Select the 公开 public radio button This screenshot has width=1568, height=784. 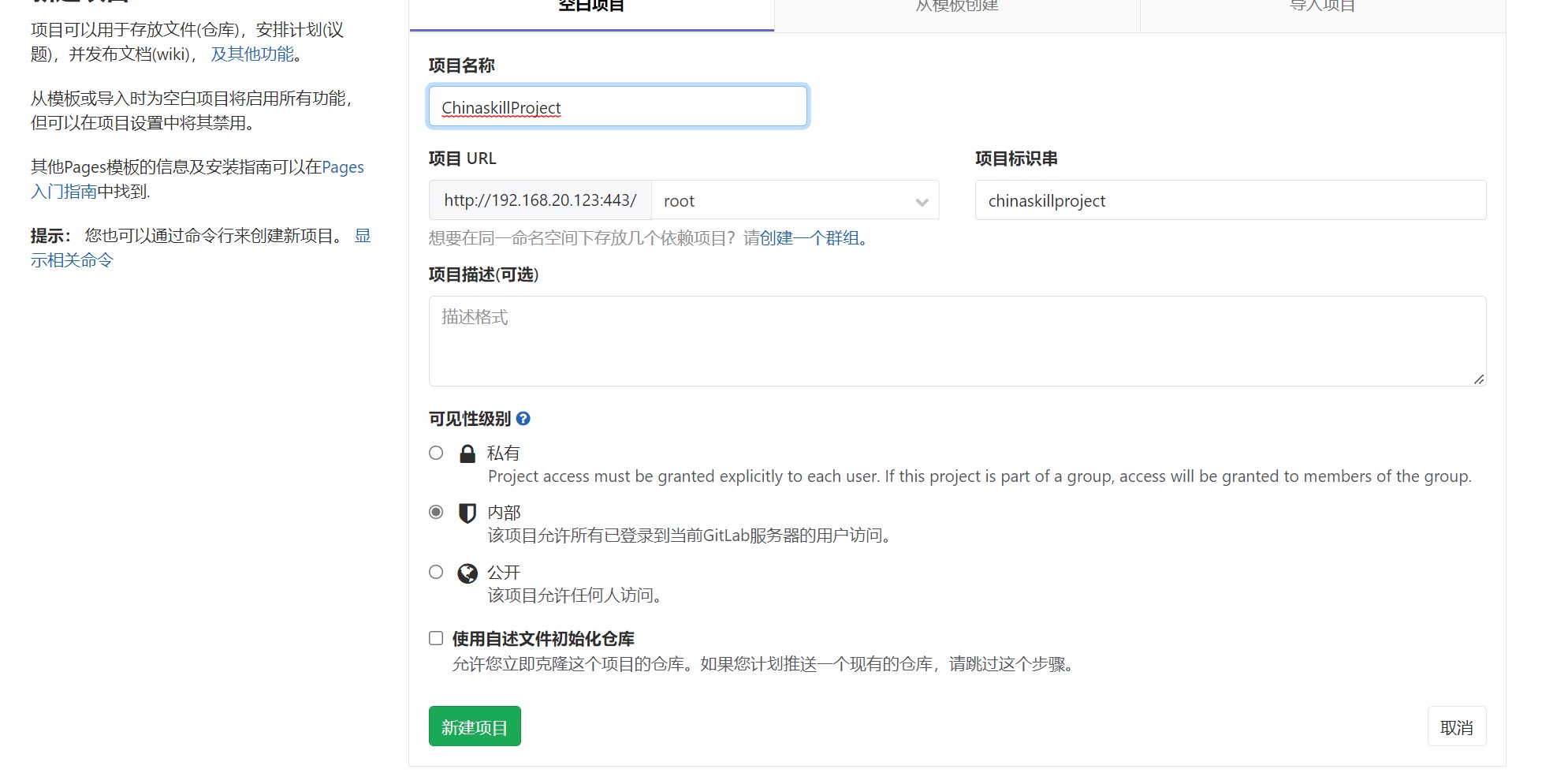coord(436,572)
